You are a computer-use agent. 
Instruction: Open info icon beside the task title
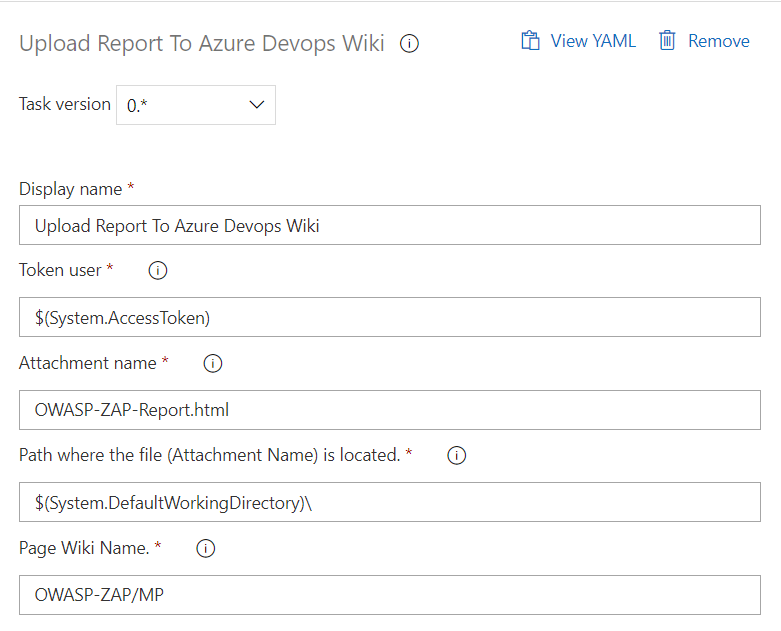pos(409,43)
